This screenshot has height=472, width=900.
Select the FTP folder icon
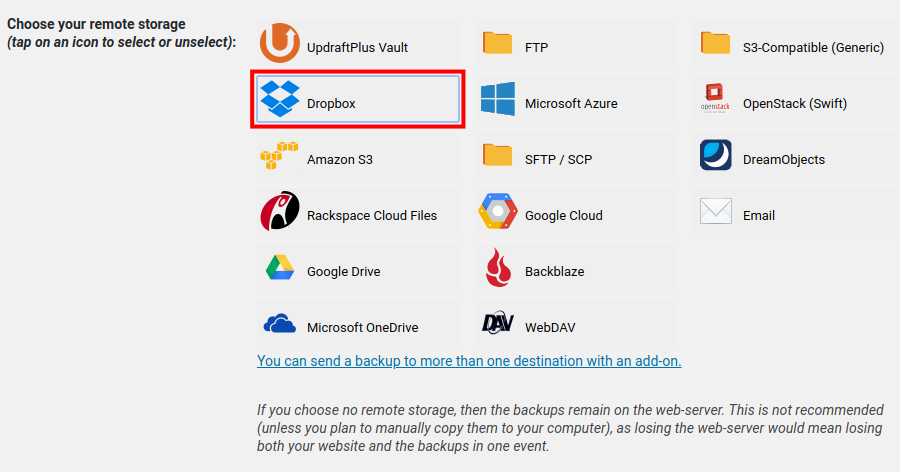[x=497, y=43]
